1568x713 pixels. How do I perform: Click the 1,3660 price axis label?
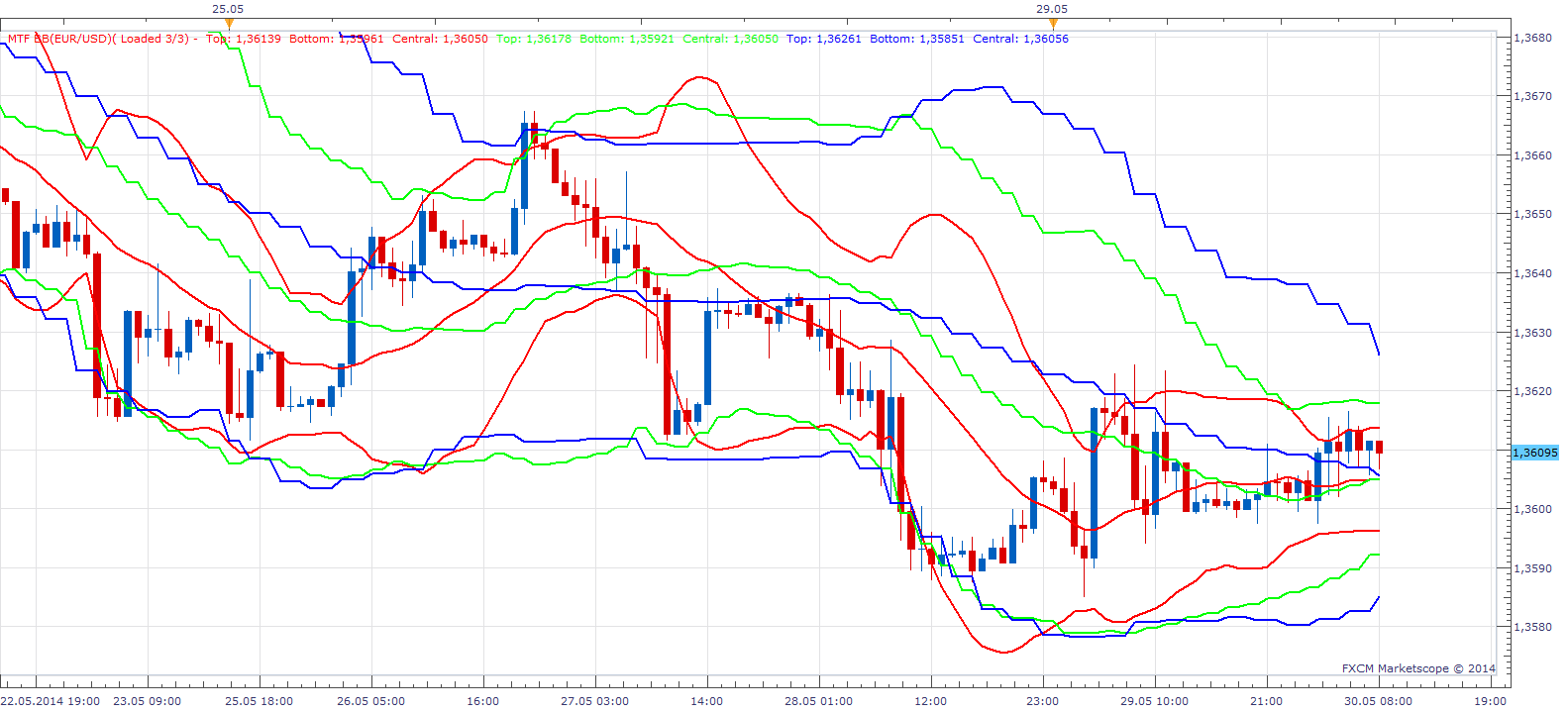click(x=1533, y=155)
